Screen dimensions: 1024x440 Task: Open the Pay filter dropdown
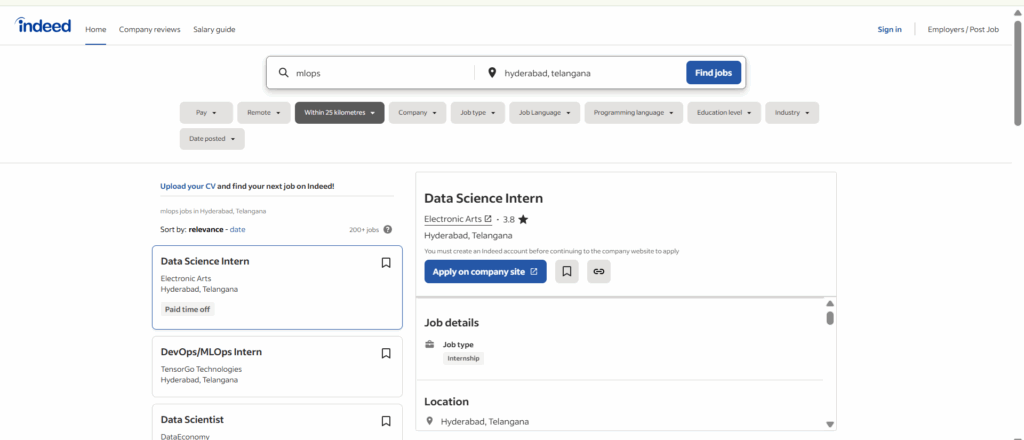[206, 113]
